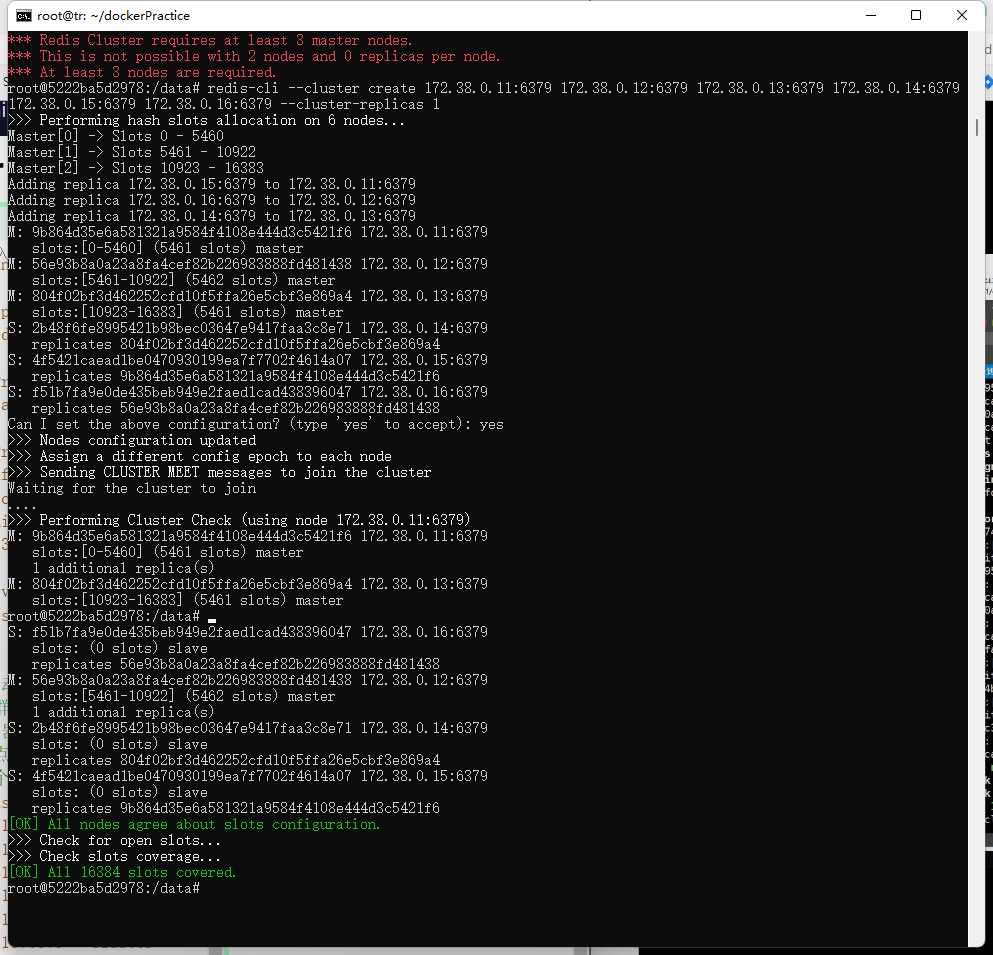Click 'Adding replica 172.38.0.16:6379 to 172.38.0.12:6379'
The width and height of the screenshot is (993, 955).
coord(212,200)
